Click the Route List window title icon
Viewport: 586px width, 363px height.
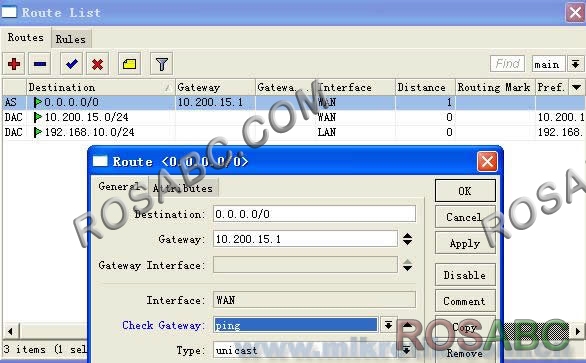9,12
